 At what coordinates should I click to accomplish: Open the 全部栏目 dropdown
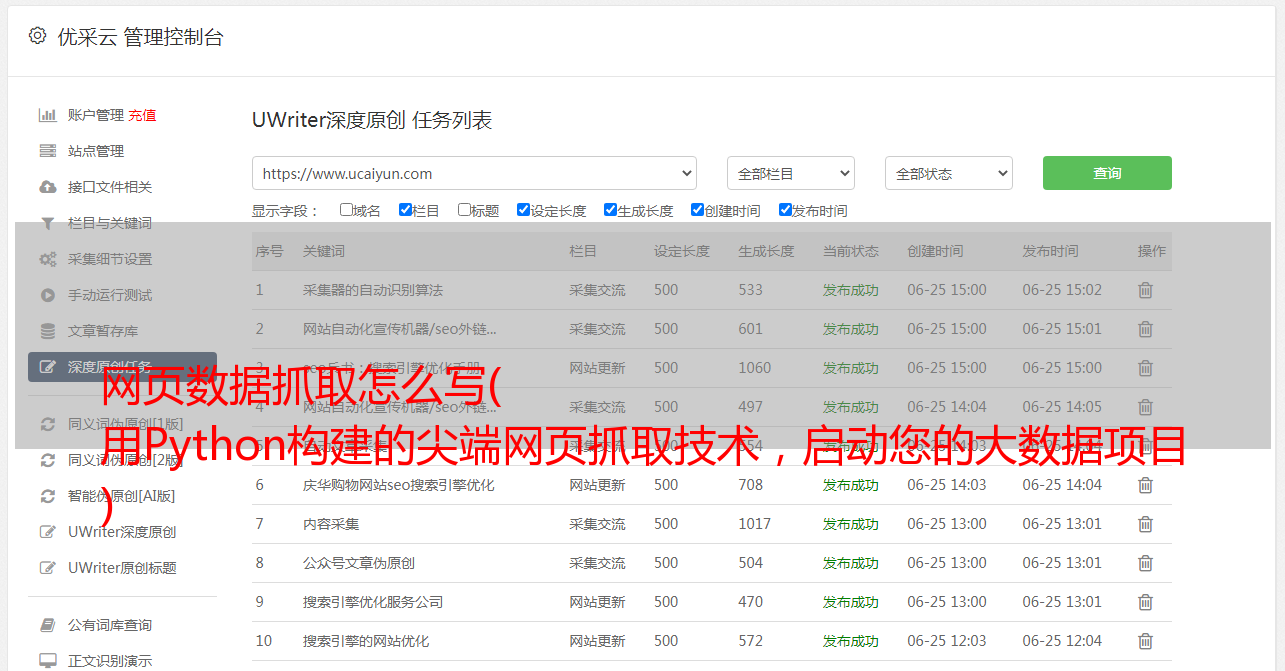(x=791, y=173)
